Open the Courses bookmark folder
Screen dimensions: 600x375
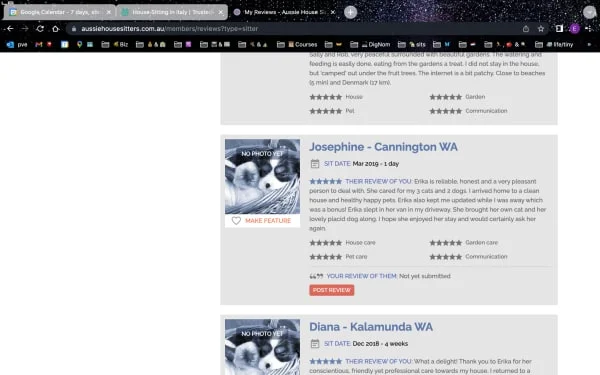click(x=297, y=44)
